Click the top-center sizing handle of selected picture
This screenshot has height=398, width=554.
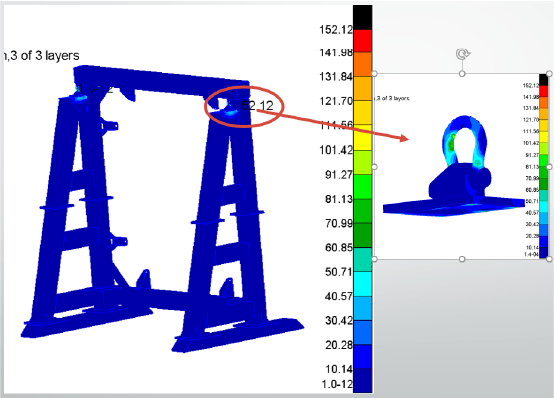coord(462,74)
